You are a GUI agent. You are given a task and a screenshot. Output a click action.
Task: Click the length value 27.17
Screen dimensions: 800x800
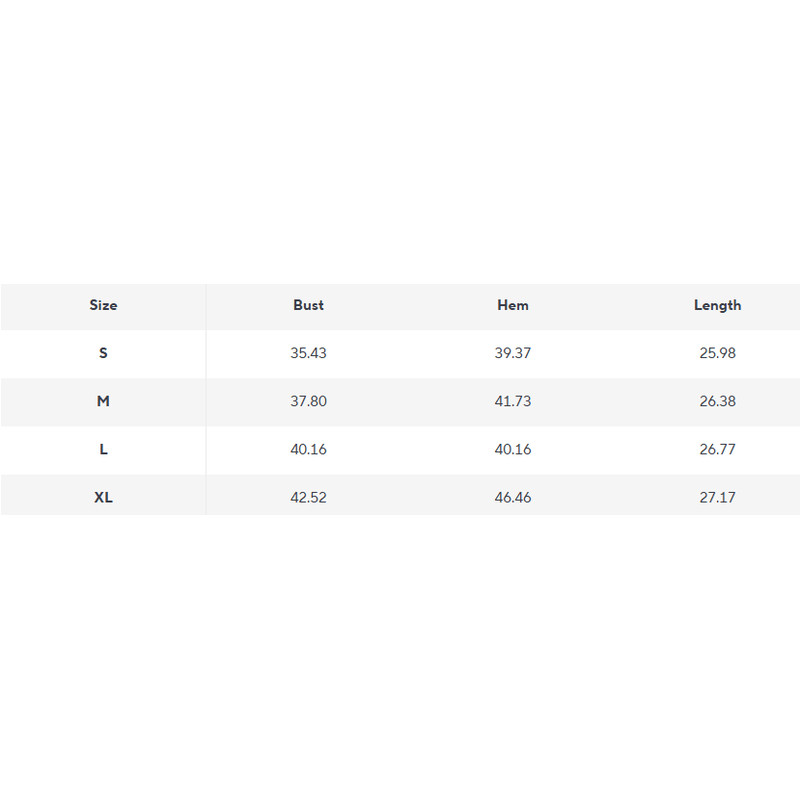[x=717, y=497]
